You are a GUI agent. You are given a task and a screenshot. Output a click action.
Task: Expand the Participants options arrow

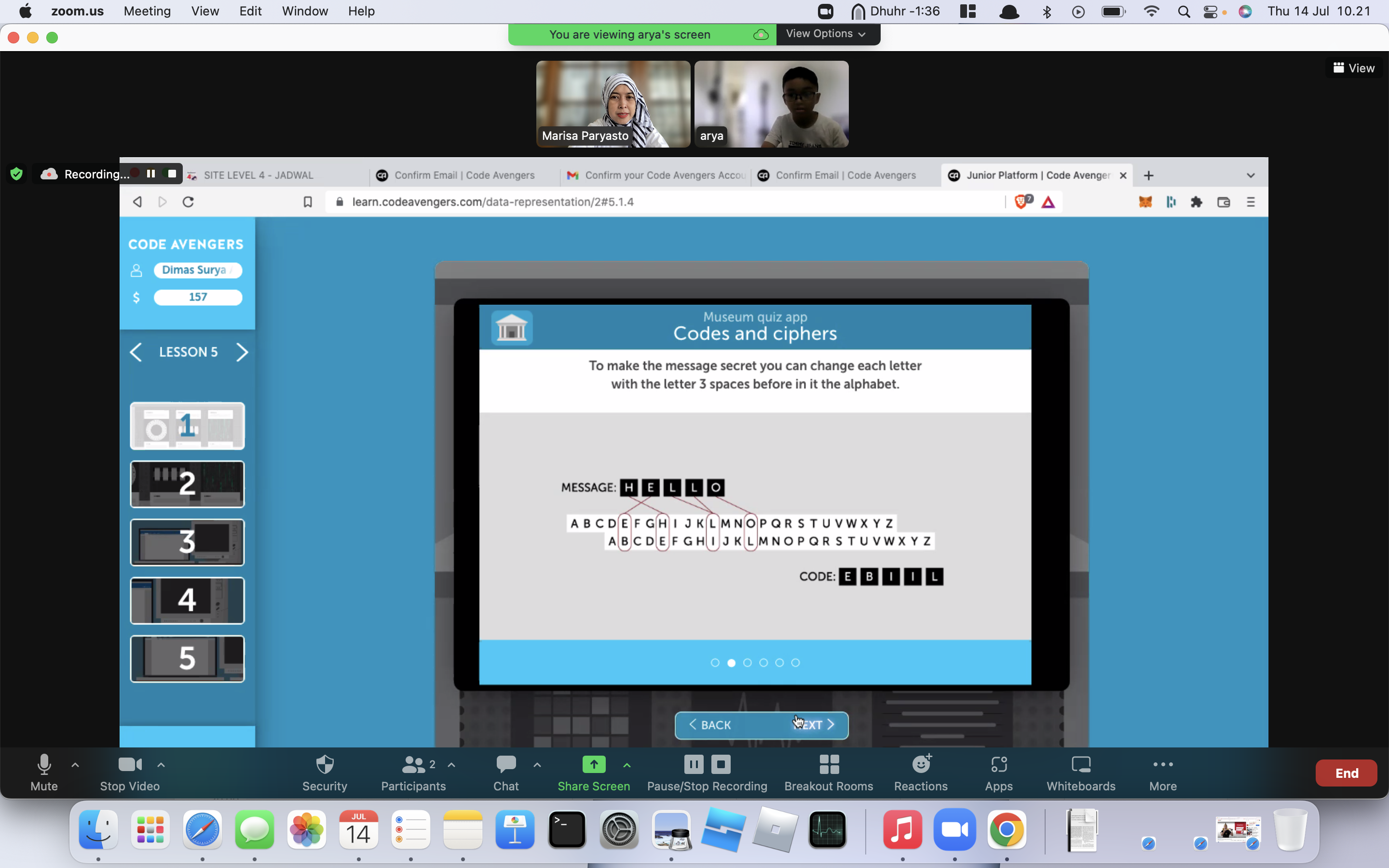[452, 765]
